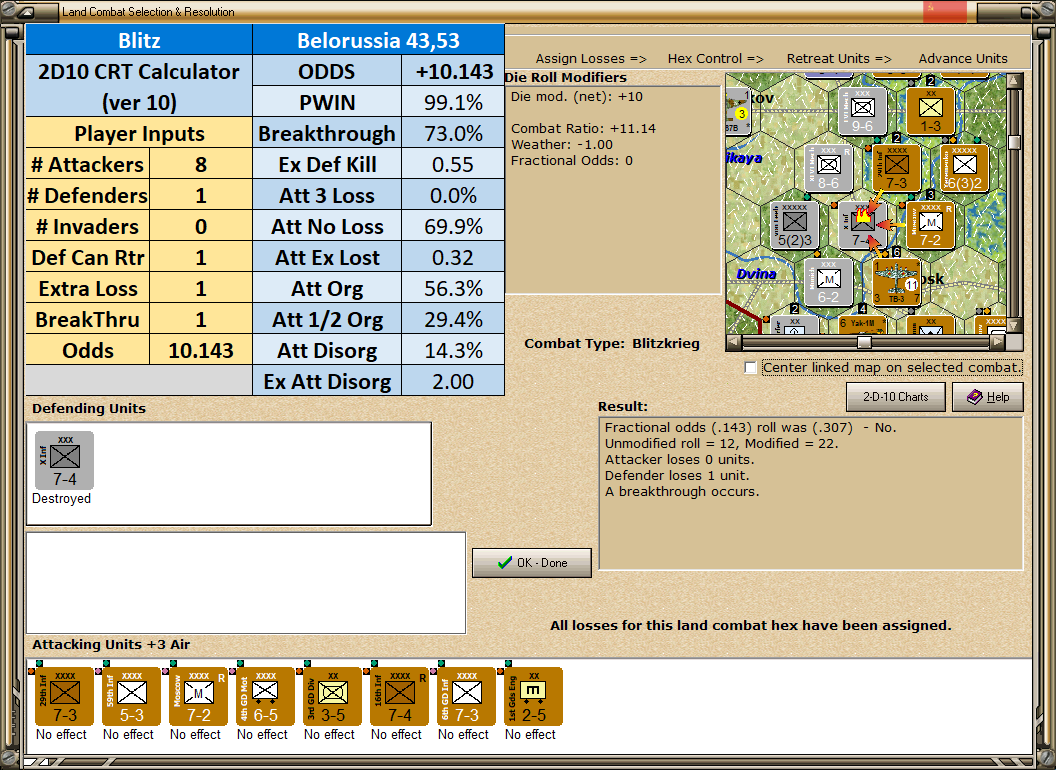Image resolution: width=1056 pixels, height=770 pixels.
Task: Grab the map vertical scrollbar thumb
Action: [1014, 142]
